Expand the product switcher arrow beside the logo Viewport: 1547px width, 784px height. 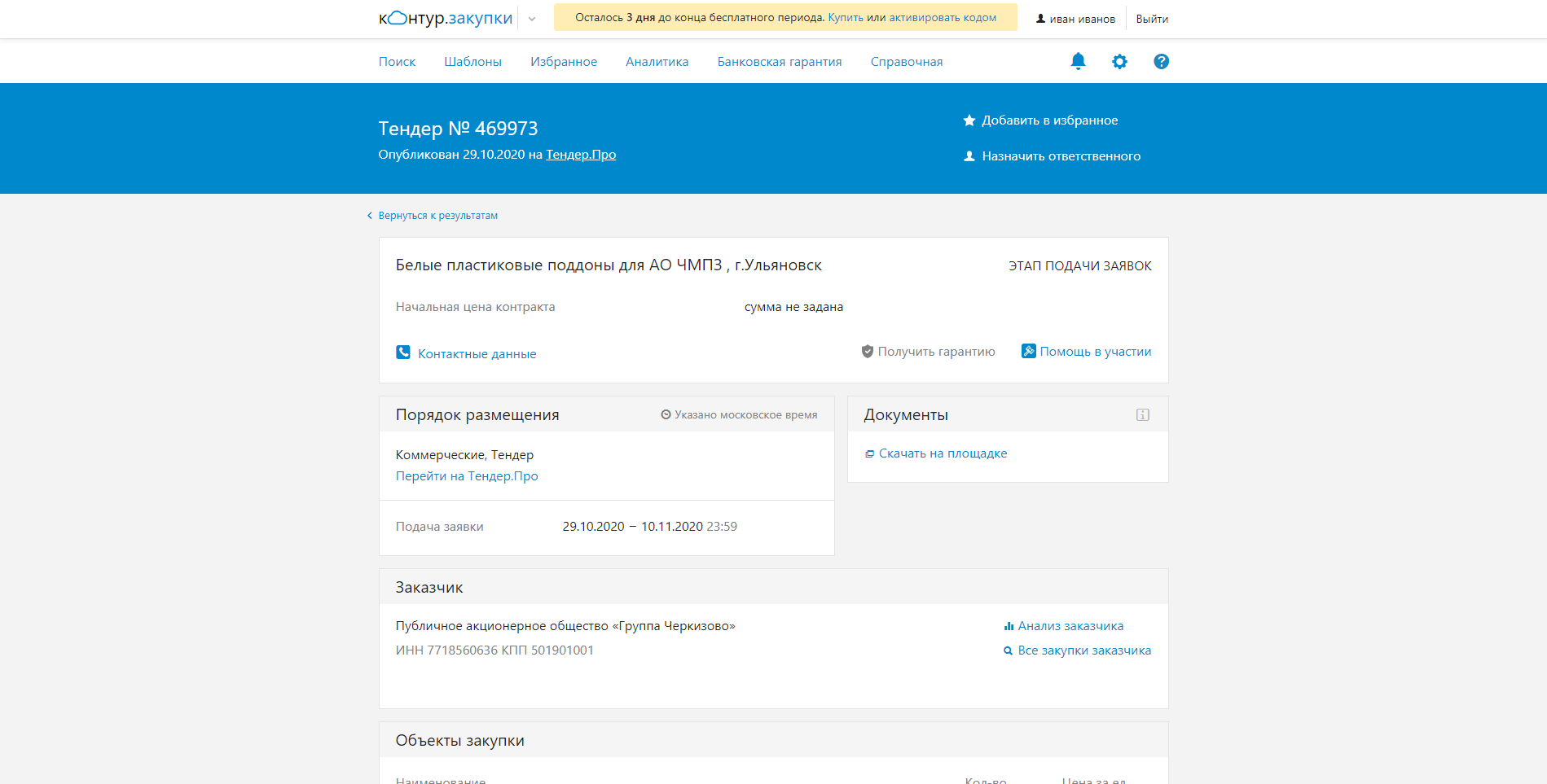point(532,19)
